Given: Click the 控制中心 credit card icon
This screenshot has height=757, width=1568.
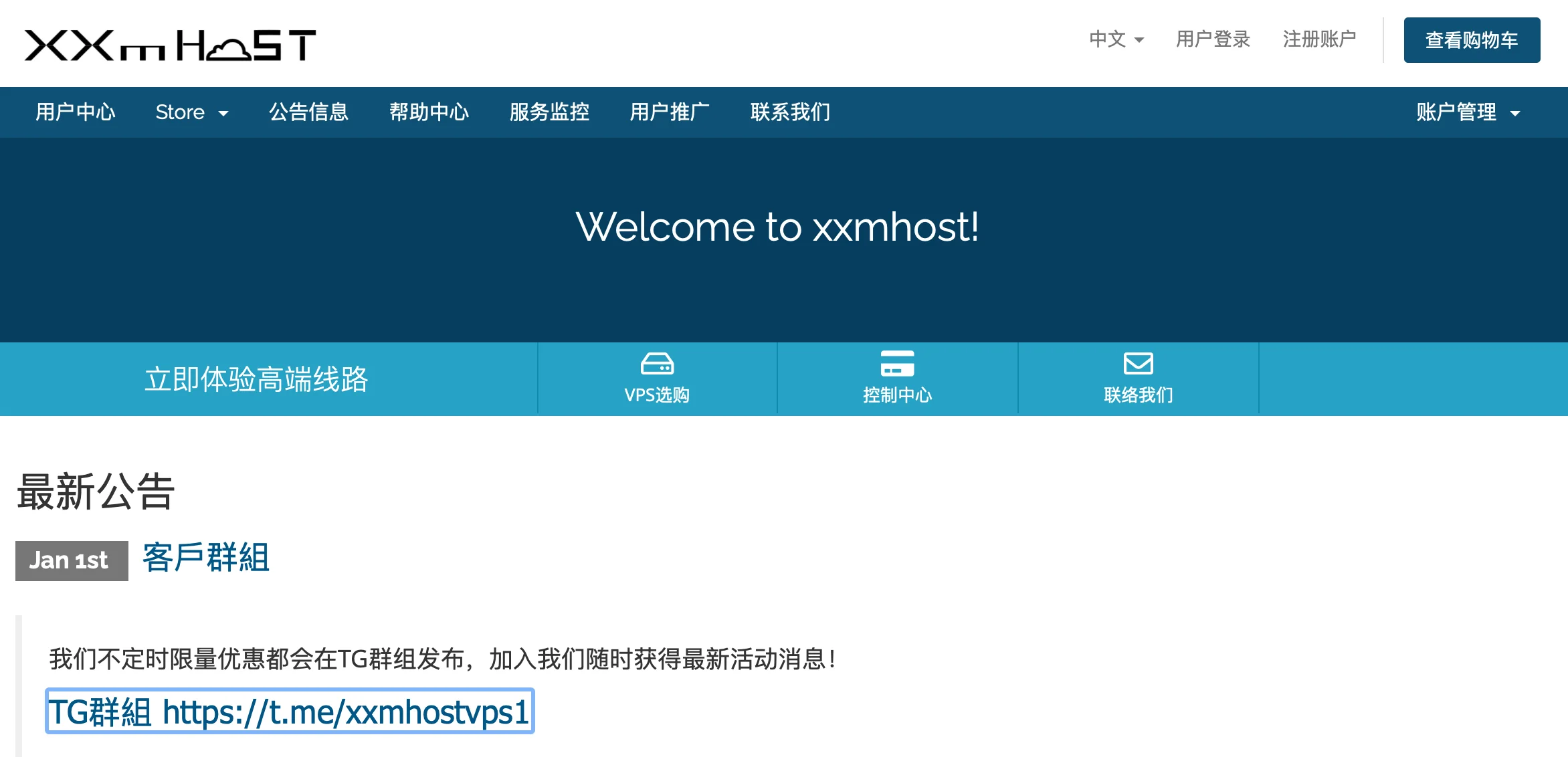Looking at the screenshot, I should click(x=897, y=364).
